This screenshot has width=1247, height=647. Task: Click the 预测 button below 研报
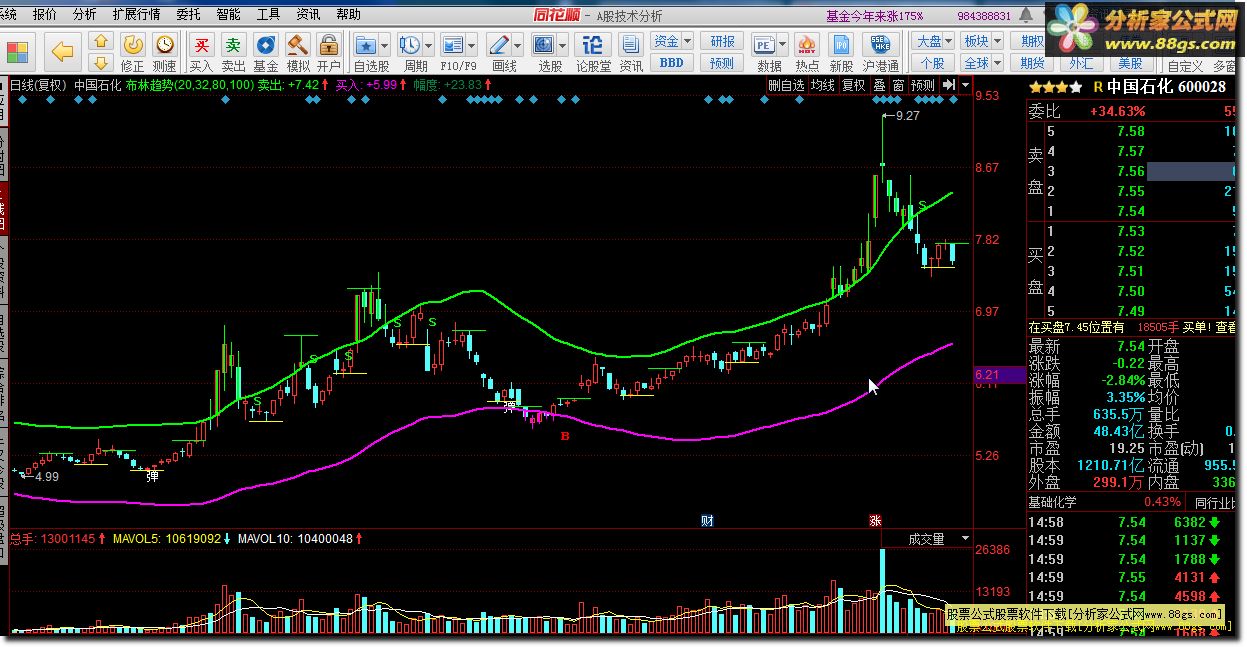click(722, 62)
